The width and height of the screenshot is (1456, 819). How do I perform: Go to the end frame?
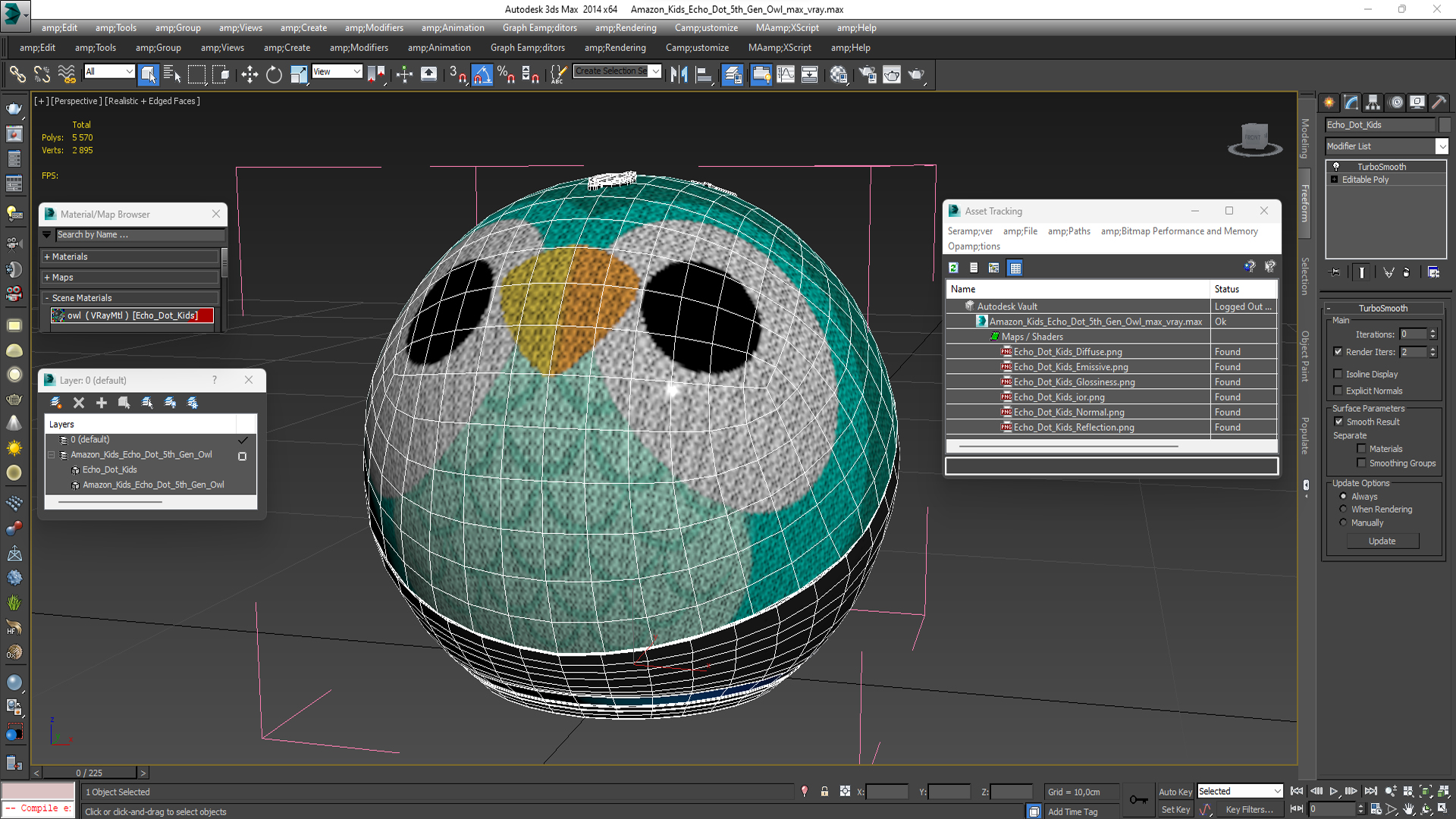[x=1370, y=791]
